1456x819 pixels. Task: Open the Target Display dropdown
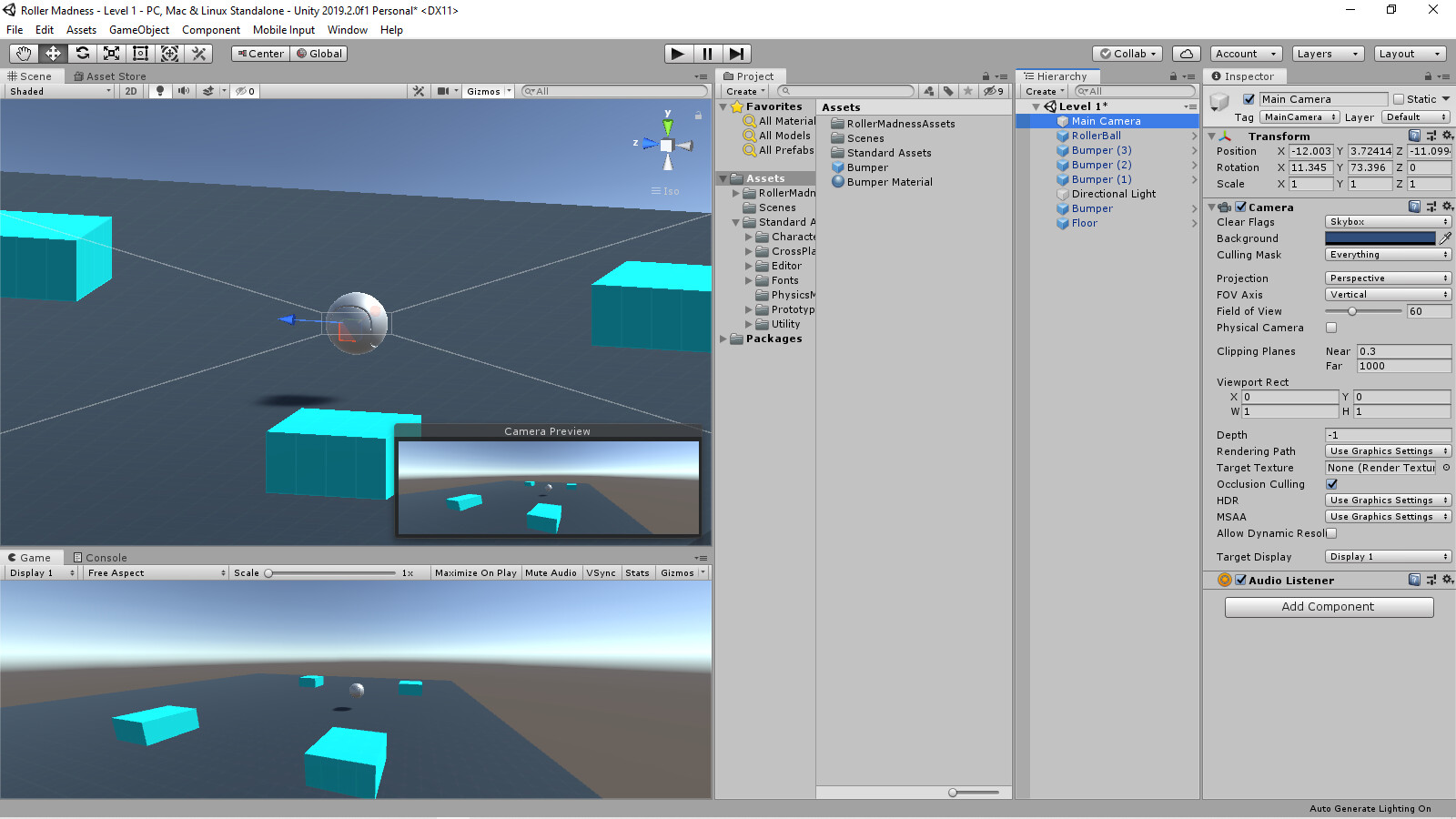1388,557
